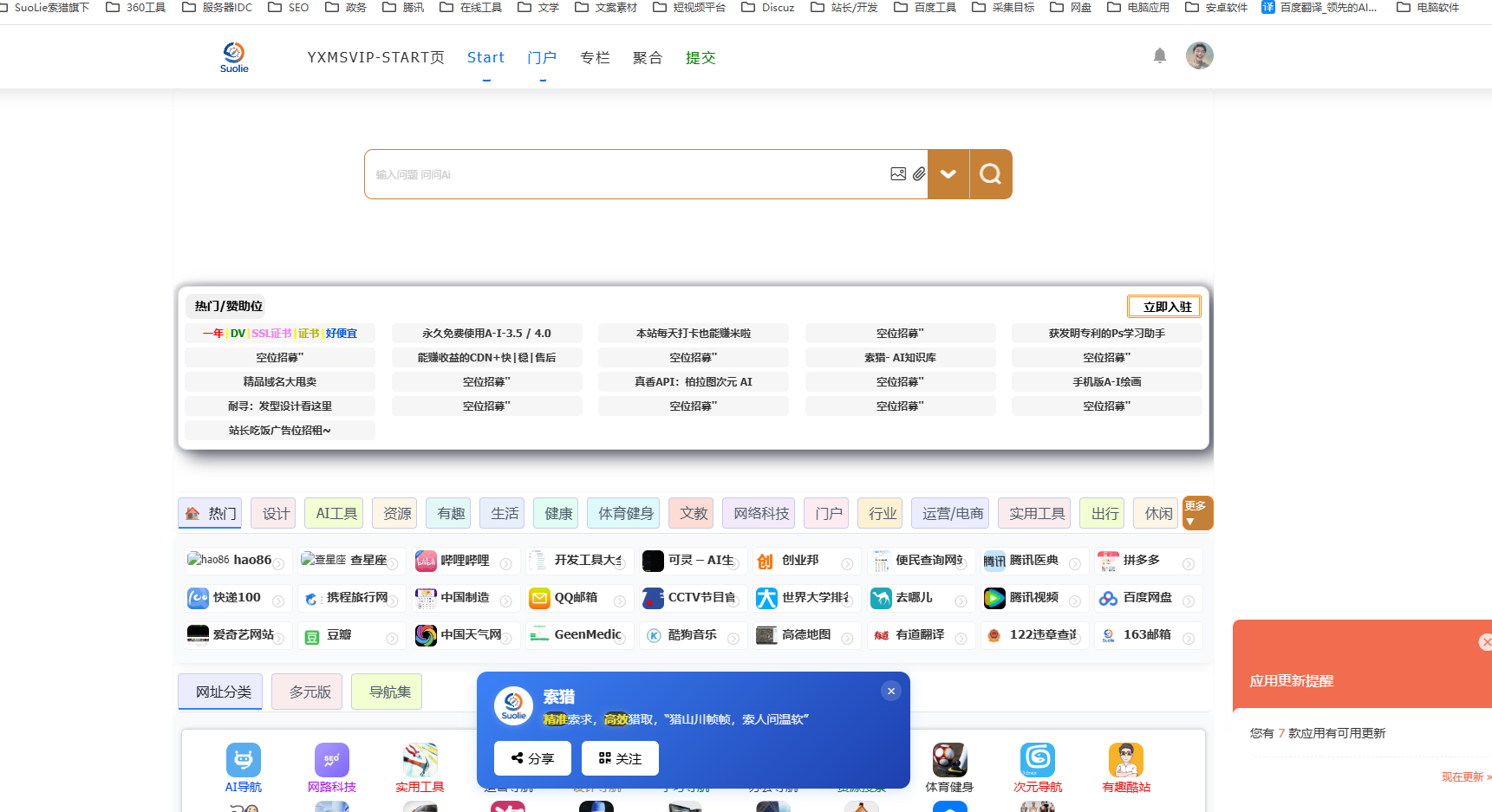Image resolution: width=1492 pixels, height=812 pixels.
Task: Click the orange magnifier search button
Action: [x=991, y=174]
